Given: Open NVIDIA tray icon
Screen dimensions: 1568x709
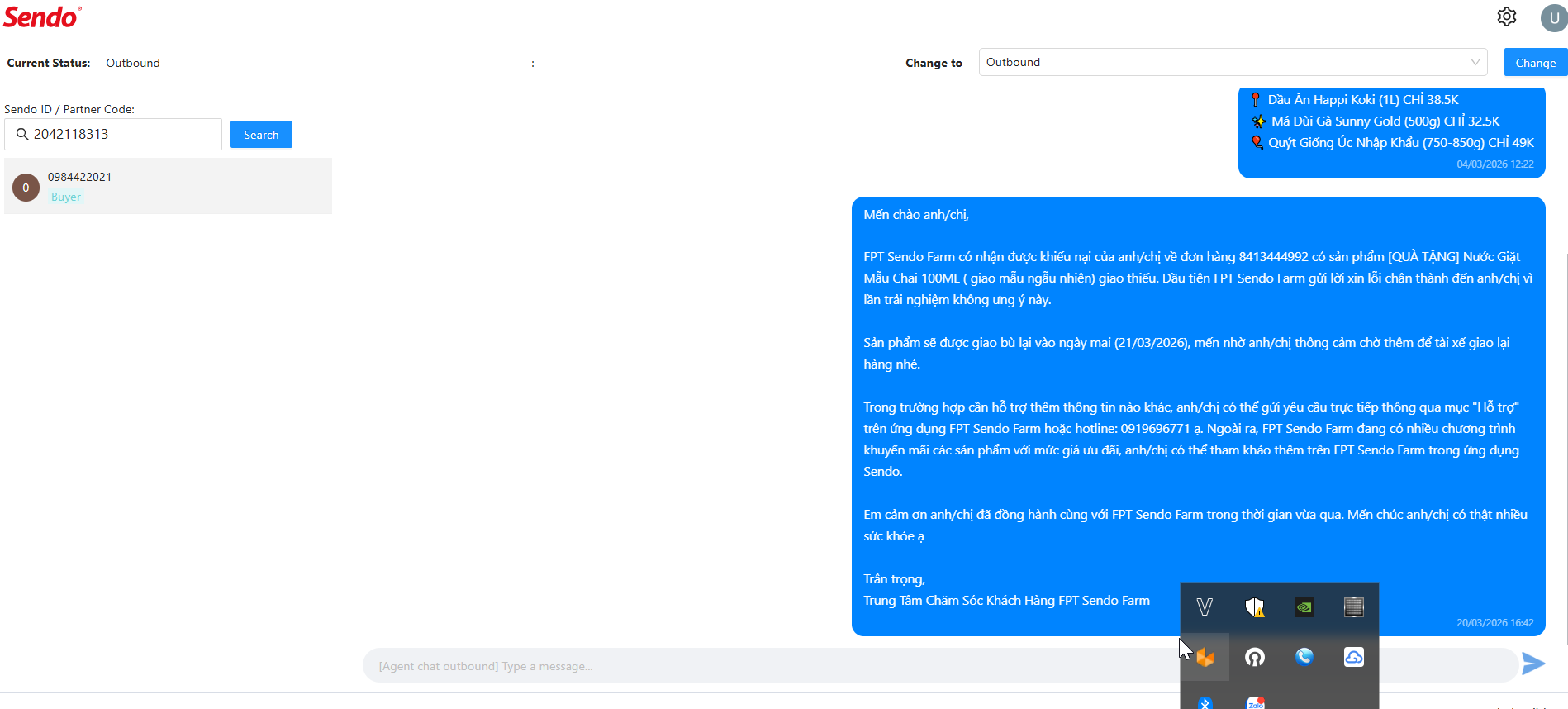Looking at the screenshot, I should (1304, 607).
